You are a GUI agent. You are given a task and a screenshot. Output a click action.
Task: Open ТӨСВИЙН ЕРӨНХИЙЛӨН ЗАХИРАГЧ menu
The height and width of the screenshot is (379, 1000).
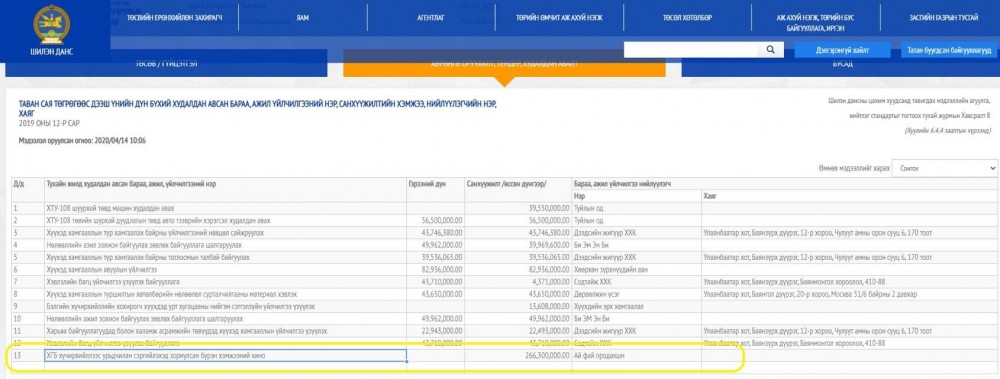point(174,18)
